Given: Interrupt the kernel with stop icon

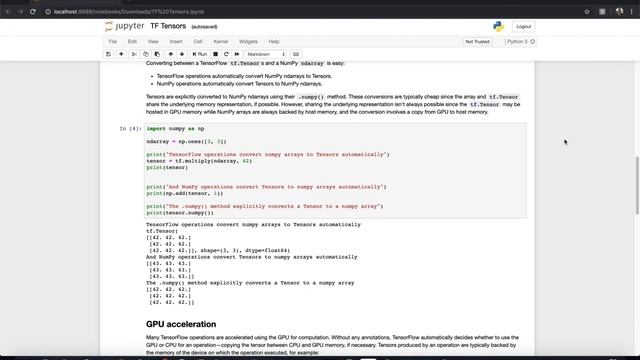Looking at the screenshot, I should (216, 54).
